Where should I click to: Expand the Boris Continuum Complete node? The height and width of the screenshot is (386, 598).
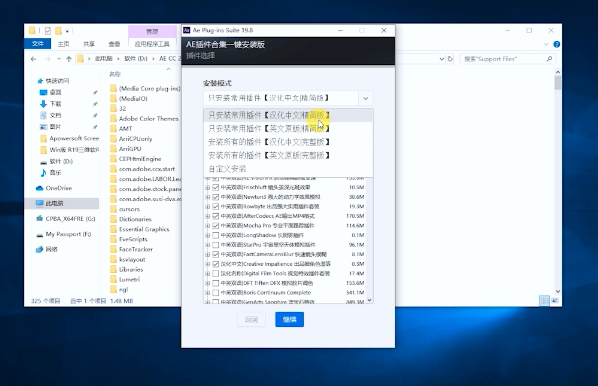coord(207,293)
